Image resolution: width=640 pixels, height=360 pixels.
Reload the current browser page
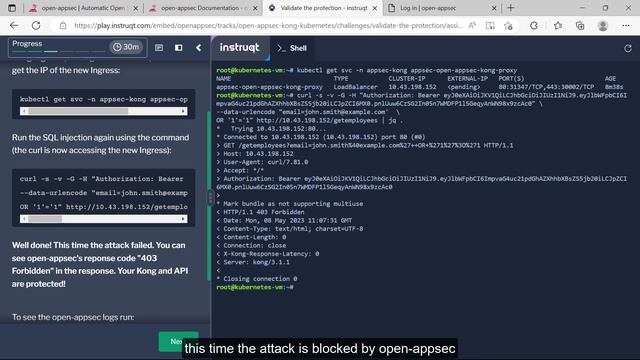coord(36,25)
